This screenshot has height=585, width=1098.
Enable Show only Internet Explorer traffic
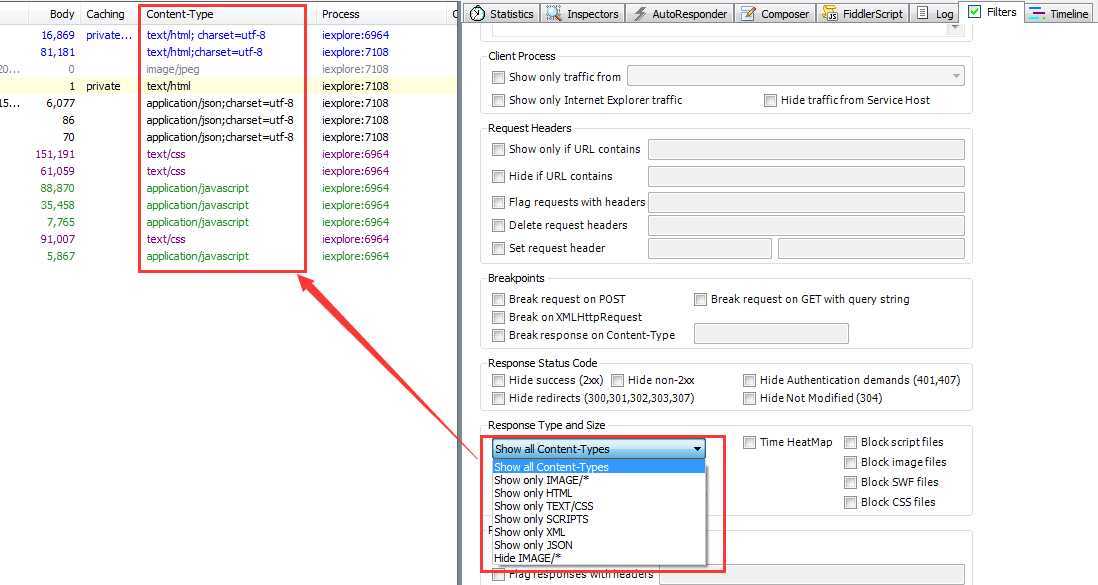[x=498, y=100]
